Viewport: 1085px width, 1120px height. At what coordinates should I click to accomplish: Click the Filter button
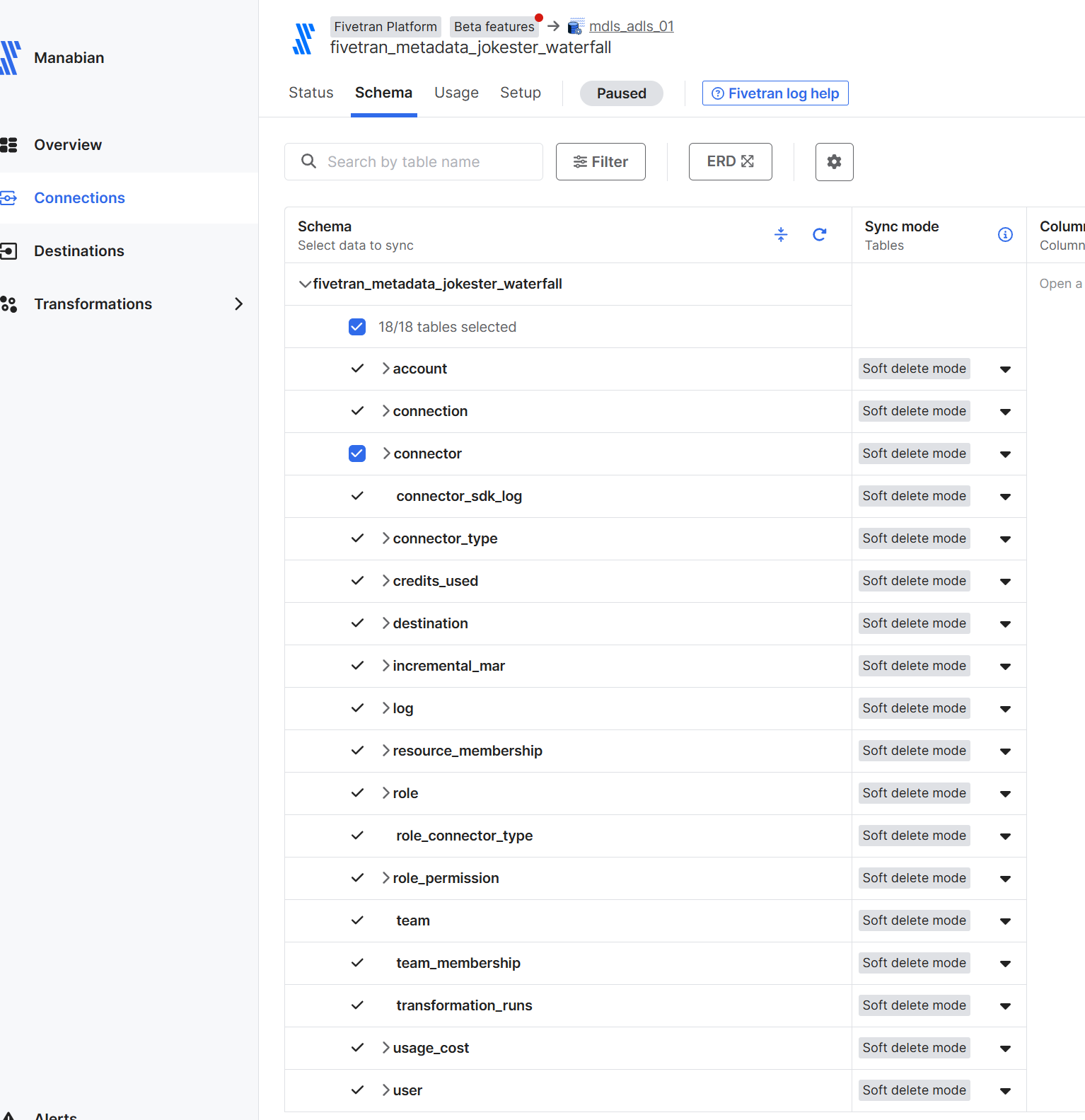coord(600,162)
